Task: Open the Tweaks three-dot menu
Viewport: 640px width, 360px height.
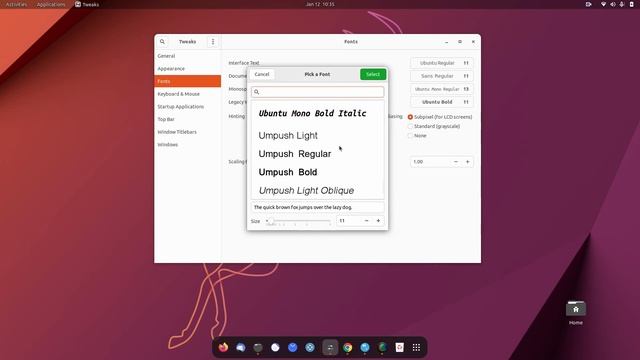Action: coord(213,42)
